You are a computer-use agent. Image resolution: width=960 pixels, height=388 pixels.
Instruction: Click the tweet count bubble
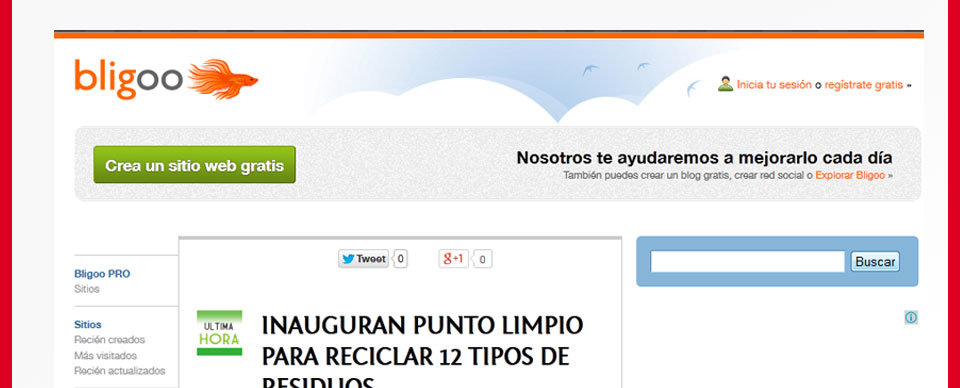[400, 259]
